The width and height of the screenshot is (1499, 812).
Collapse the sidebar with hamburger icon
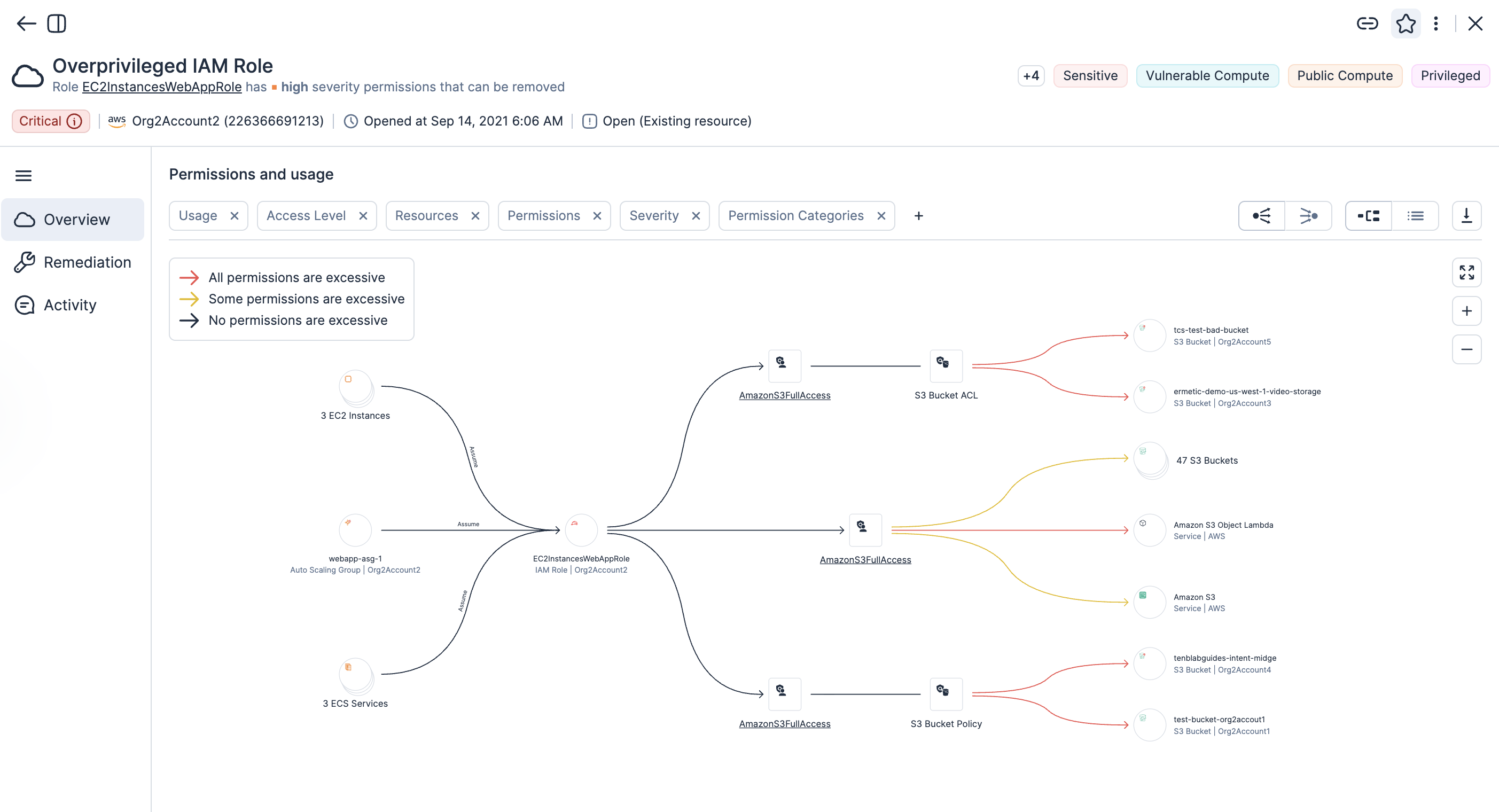click(24, 176)
